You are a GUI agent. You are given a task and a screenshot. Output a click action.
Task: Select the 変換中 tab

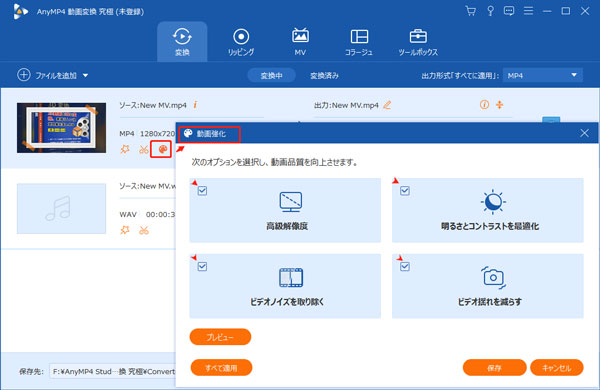click(x=272, y=76)
